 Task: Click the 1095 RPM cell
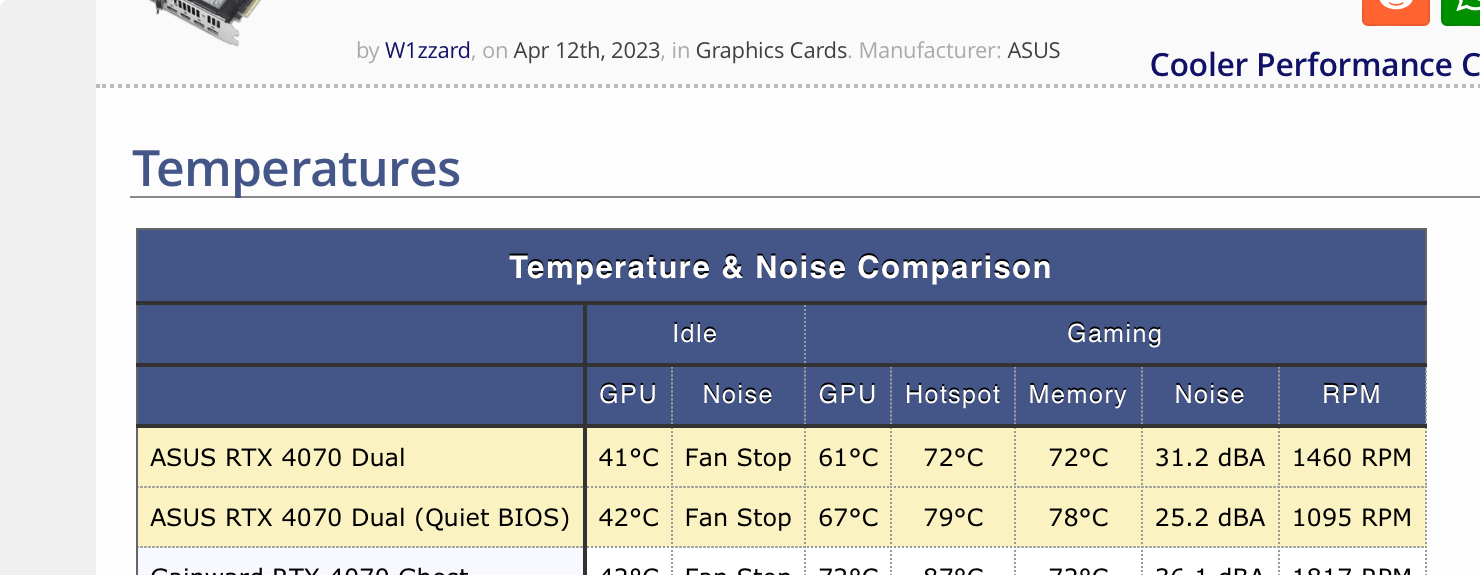point(1351,518)
